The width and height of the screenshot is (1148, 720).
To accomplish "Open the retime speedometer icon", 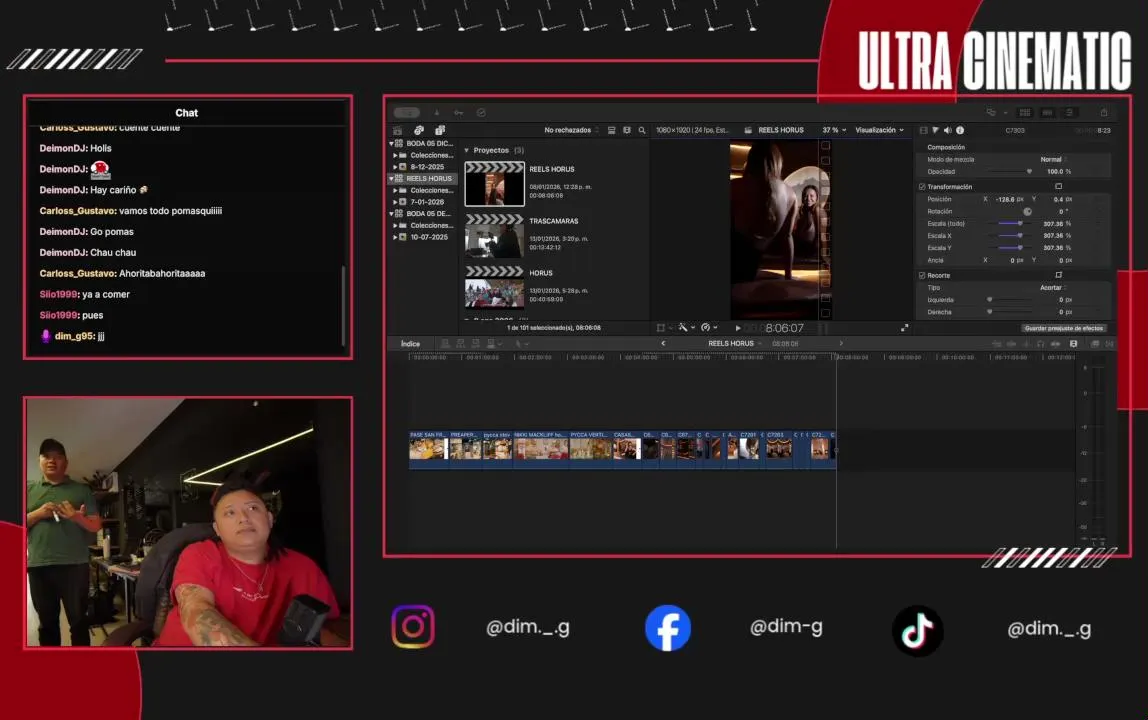I will pos(706,328).
